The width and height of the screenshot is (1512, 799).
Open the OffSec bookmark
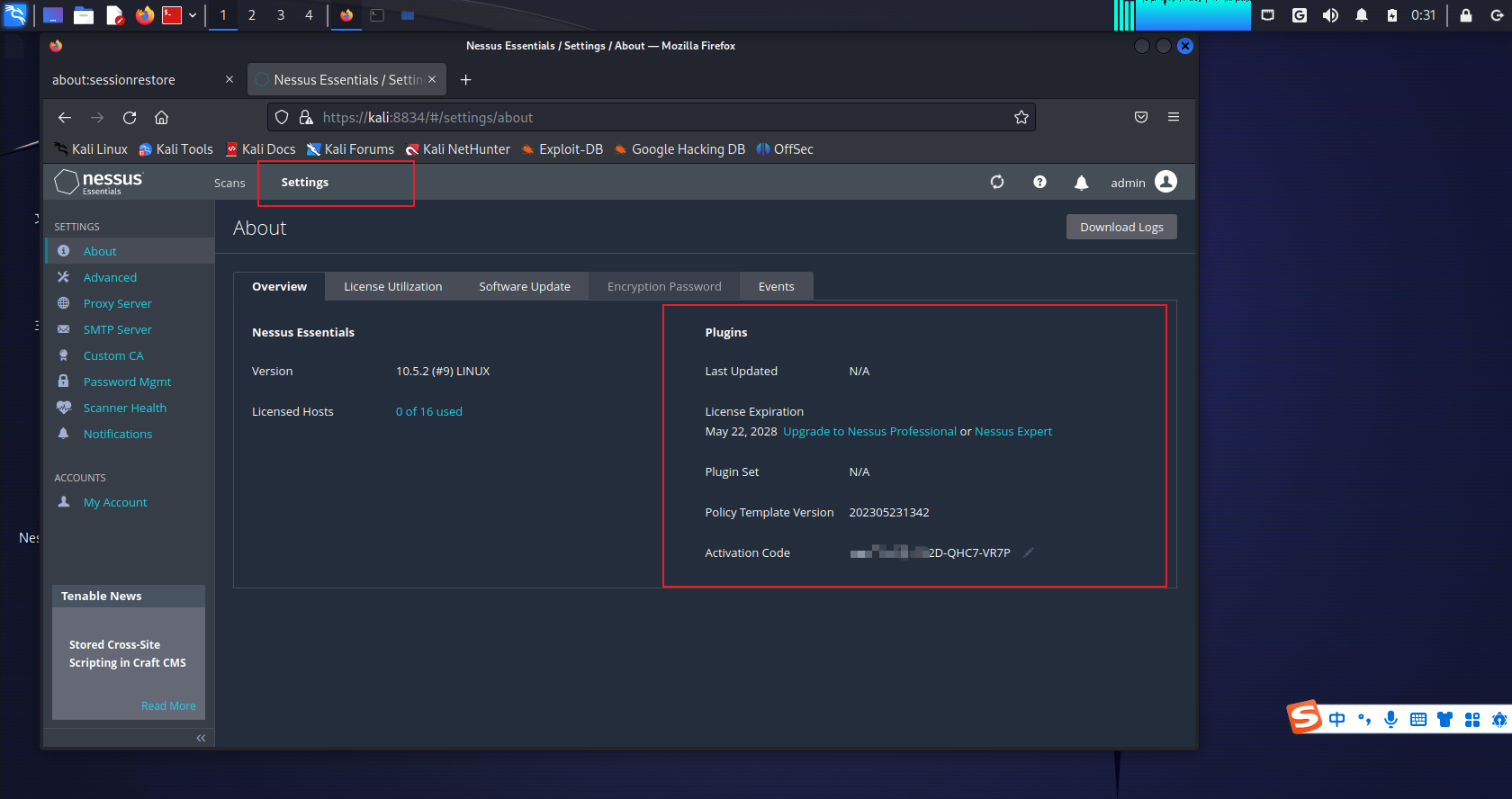785,149
